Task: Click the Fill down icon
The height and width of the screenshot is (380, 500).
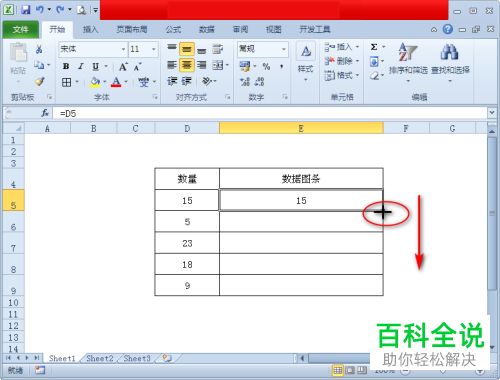Action: tap(374, 61)
